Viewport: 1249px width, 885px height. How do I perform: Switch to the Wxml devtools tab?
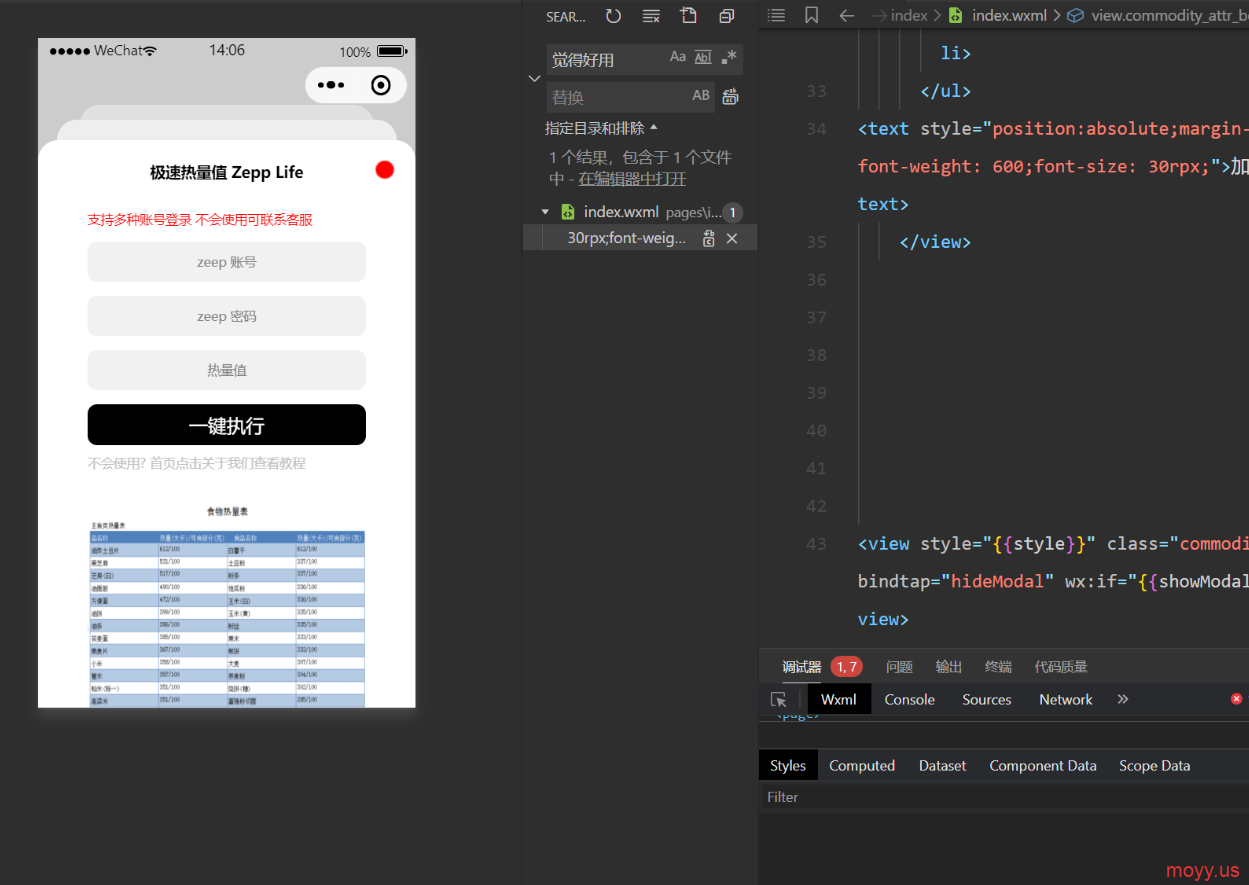point(839,699)
